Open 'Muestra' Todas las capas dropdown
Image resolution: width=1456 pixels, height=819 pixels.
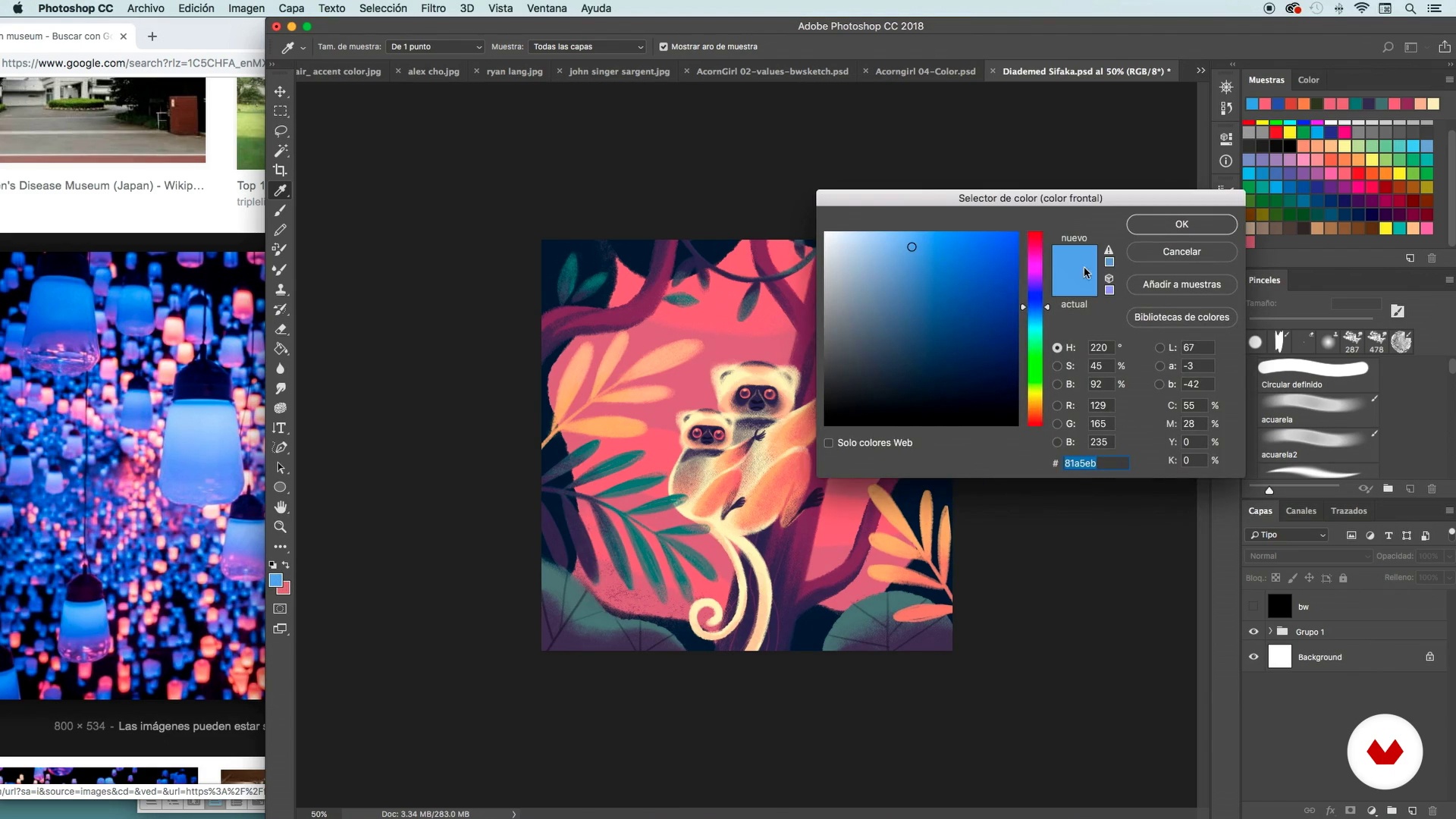tap(587, 47)
